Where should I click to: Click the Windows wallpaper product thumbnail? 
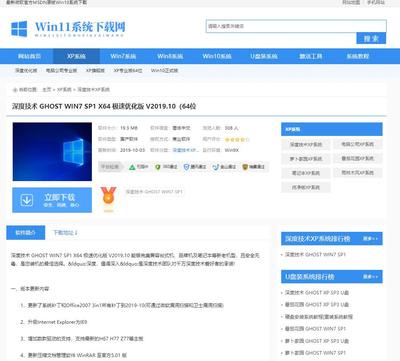[52, 152]
